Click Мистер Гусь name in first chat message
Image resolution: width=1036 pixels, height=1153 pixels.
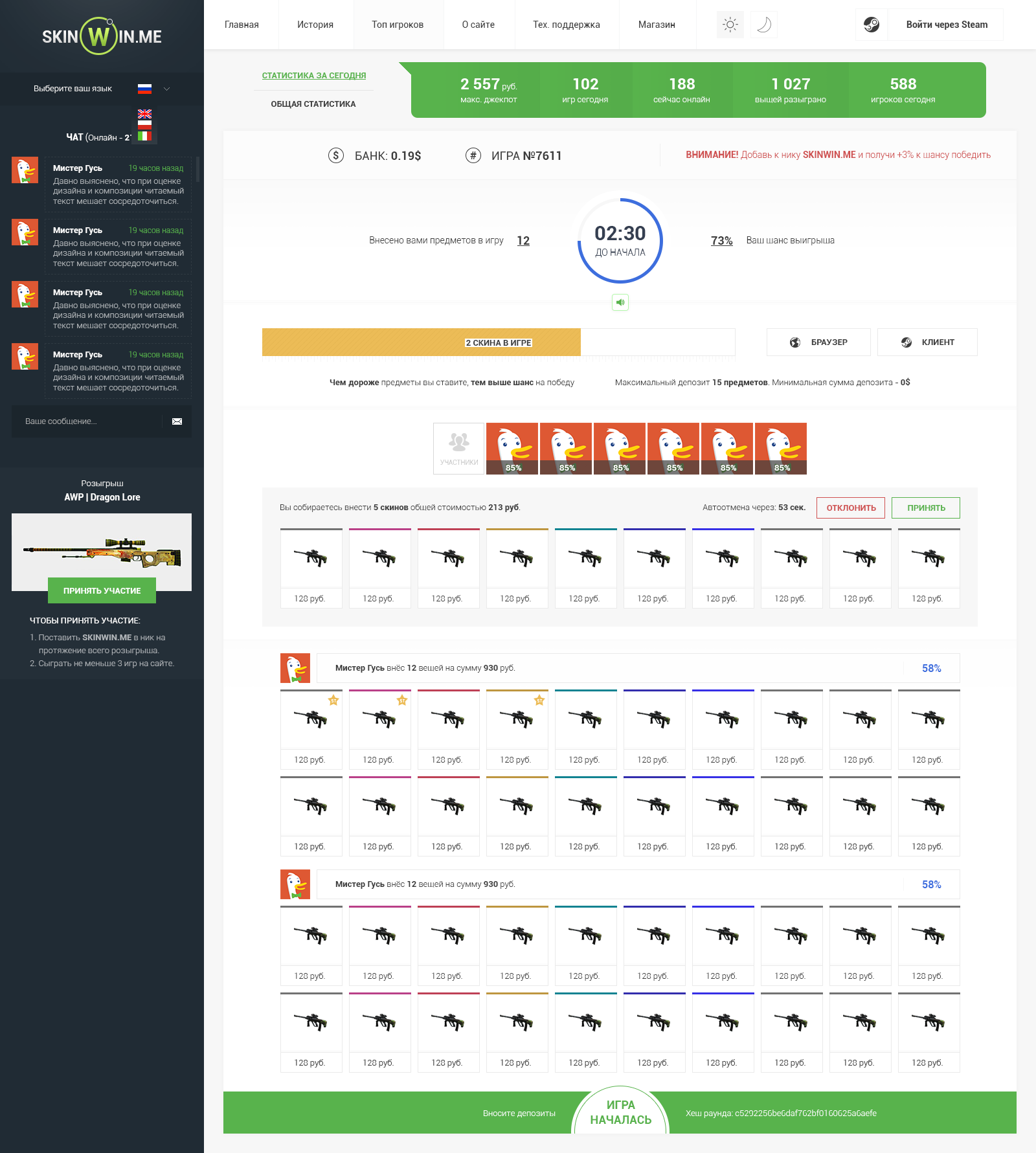[x=78, y=168]
